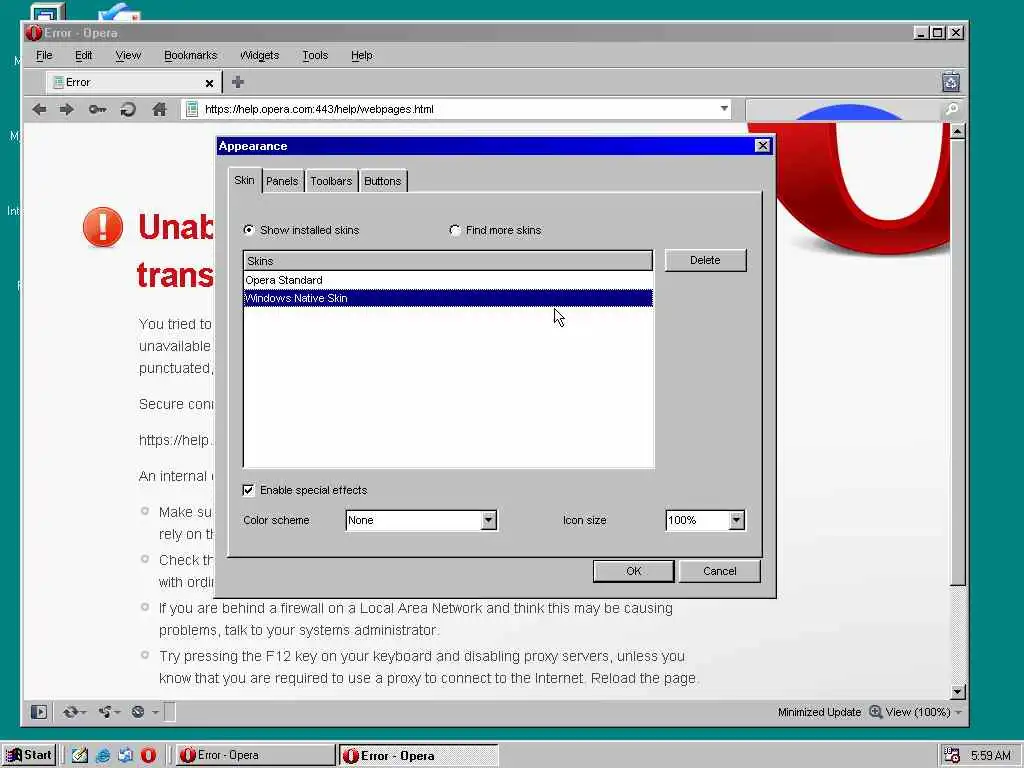Image resolution: width=1024 pixels, height=768 pixels.
Task: Go back with the left arrow icon
Action: click(40, 109)
